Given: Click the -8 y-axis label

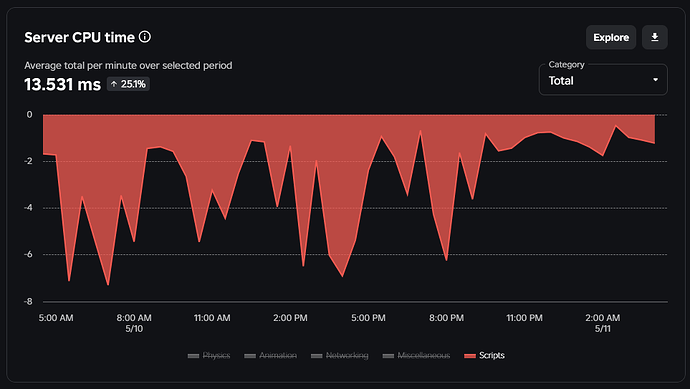Looking at the screenshot, I should coord(28,301).
